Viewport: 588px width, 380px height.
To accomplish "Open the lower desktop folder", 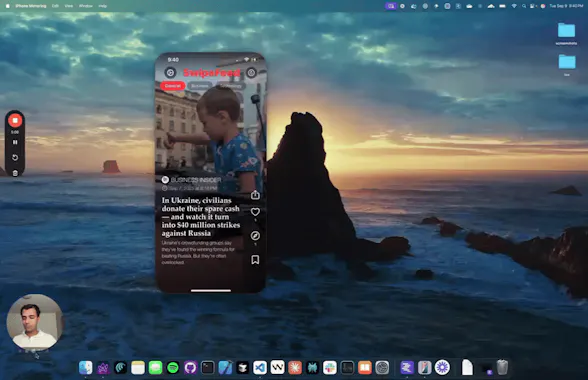I will point(567,62).
